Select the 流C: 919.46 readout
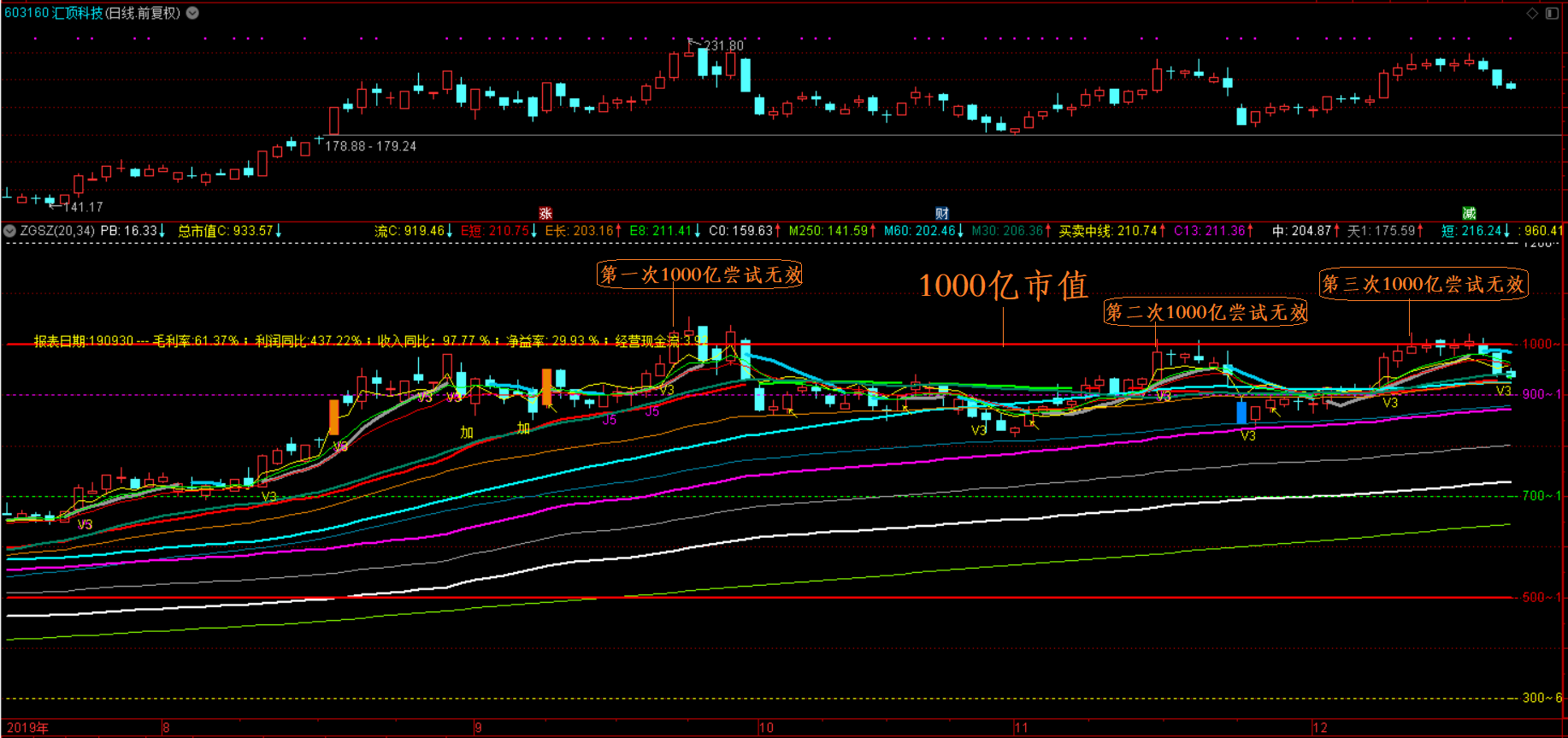The width and height of the screenshot is (1568, 738). [x=414, y=231]
